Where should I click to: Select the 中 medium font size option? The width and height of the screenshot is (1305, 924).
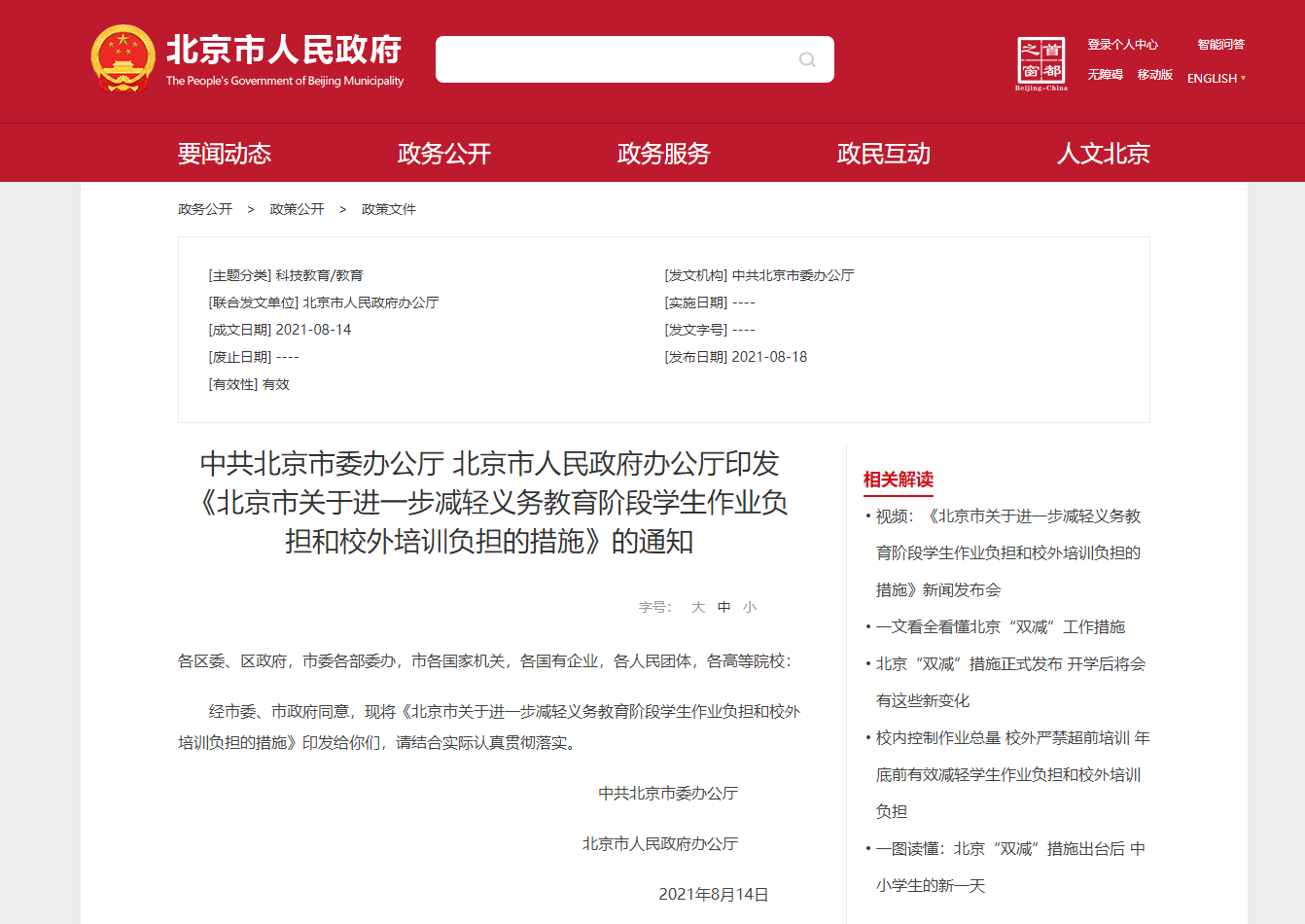coord(724,607)
